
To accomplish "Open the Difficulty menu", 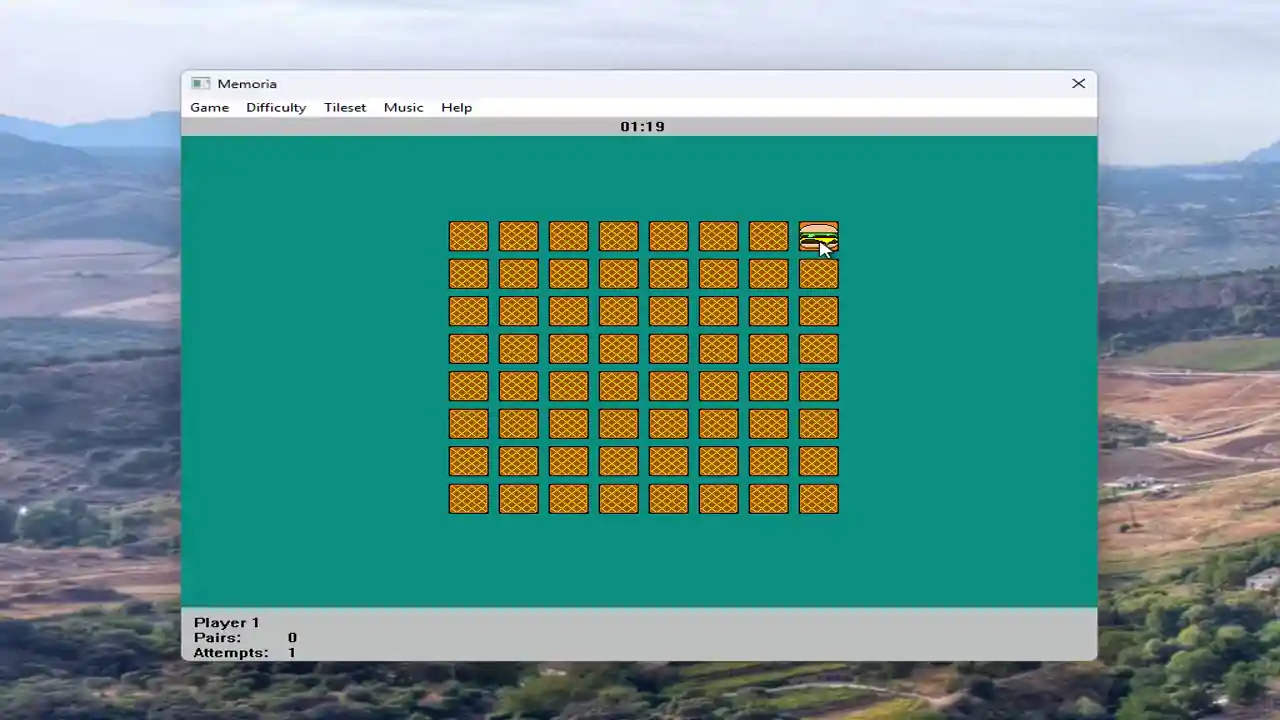I will (276, 107).
